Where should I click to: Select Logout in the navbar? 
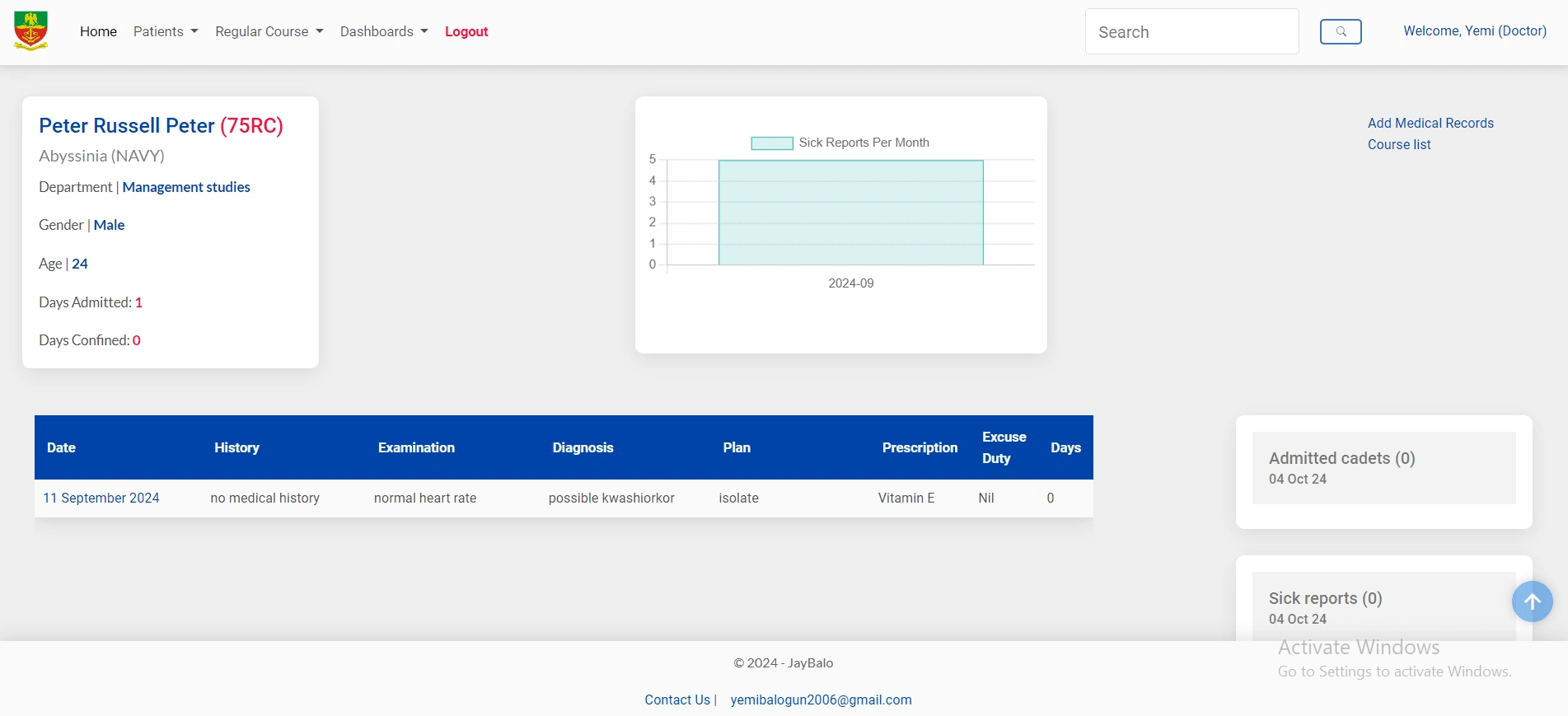coord(466,31)
